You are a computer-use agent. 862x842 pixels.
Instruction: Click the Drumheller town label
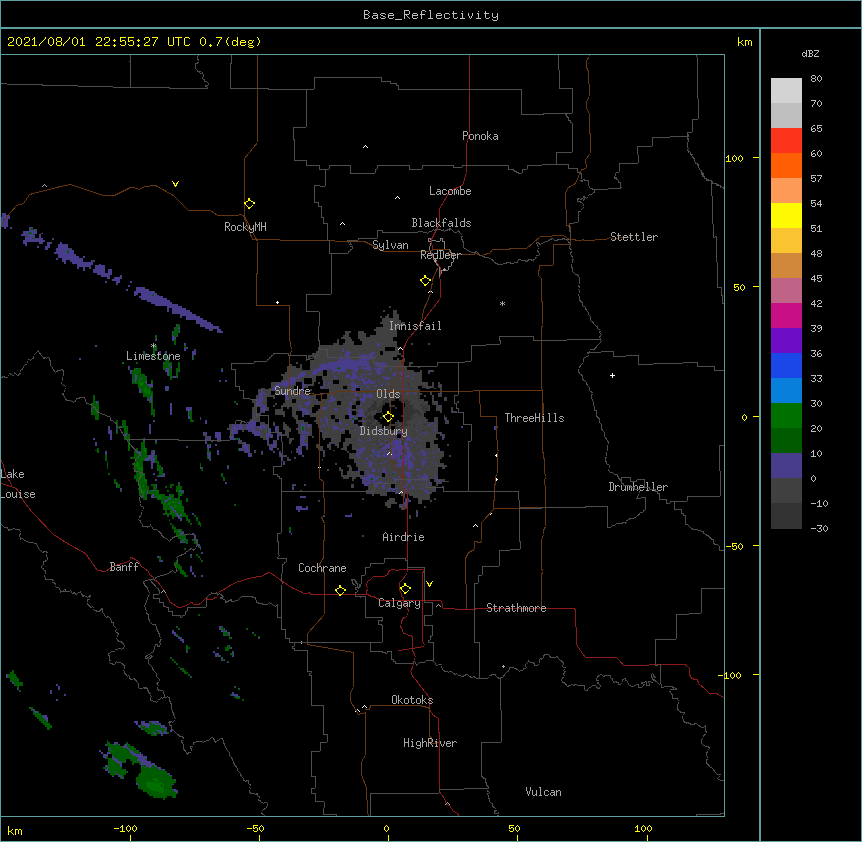[x=638, y=487]
